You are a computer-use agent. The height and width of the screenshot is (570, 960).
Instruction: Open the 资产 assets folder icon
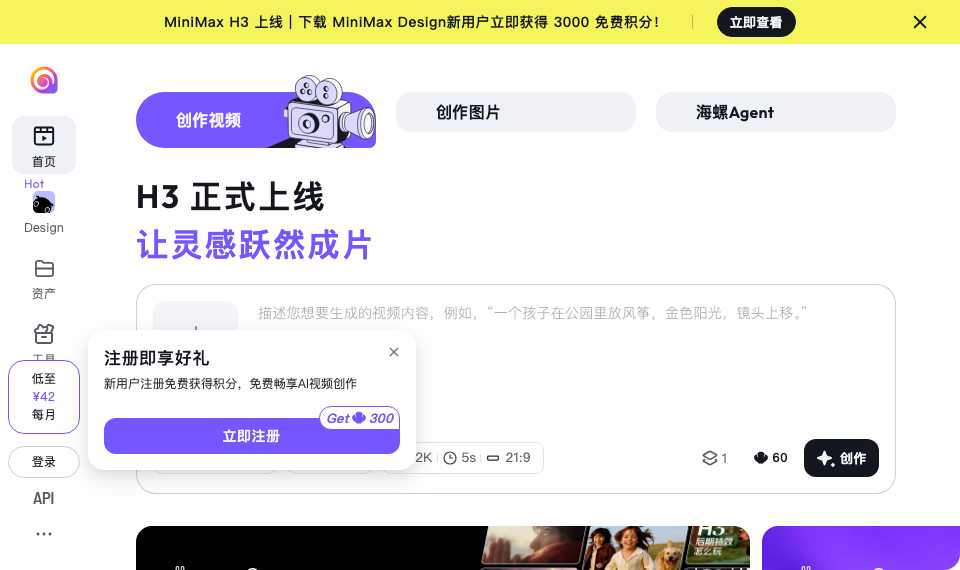click(x=43, y=269)
